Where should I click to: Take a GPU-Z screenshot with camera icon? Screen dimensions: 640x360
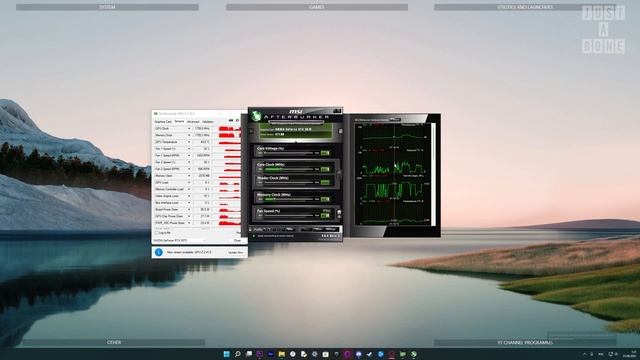tap(231, 120)
